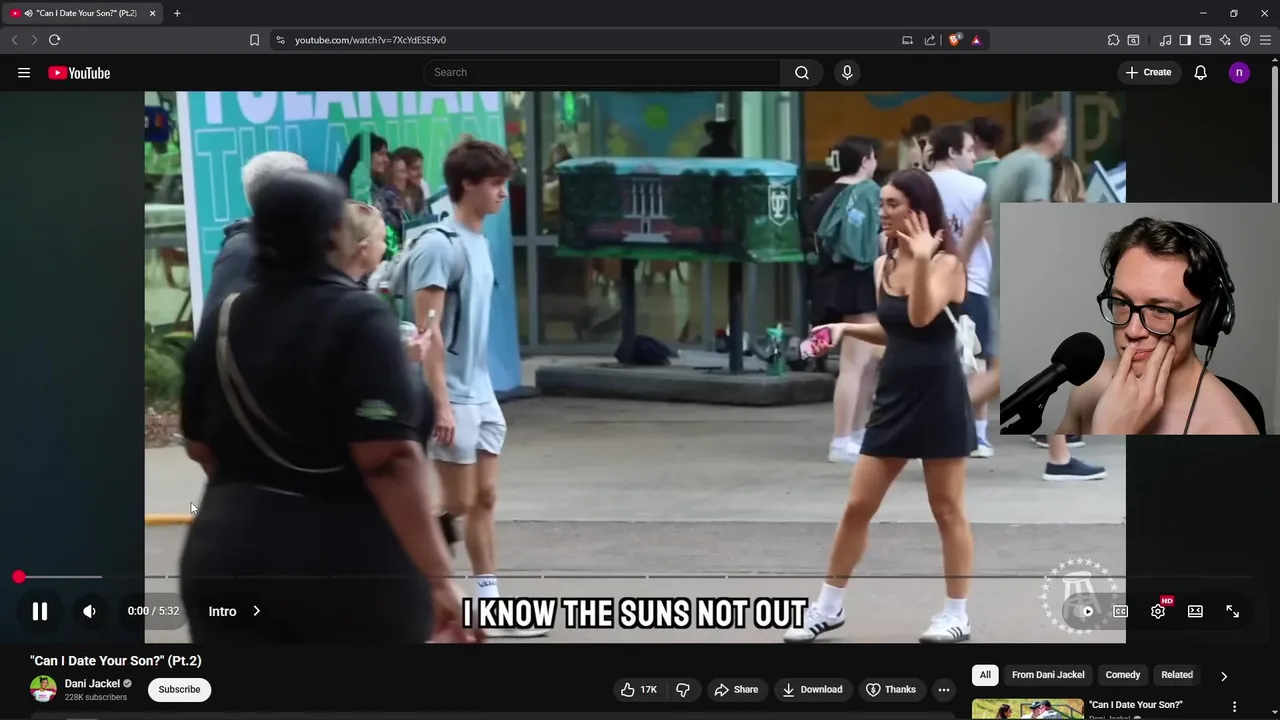
Task: Select the "Can I Date Your Son?" browser tab
Action: click(83, 13)
